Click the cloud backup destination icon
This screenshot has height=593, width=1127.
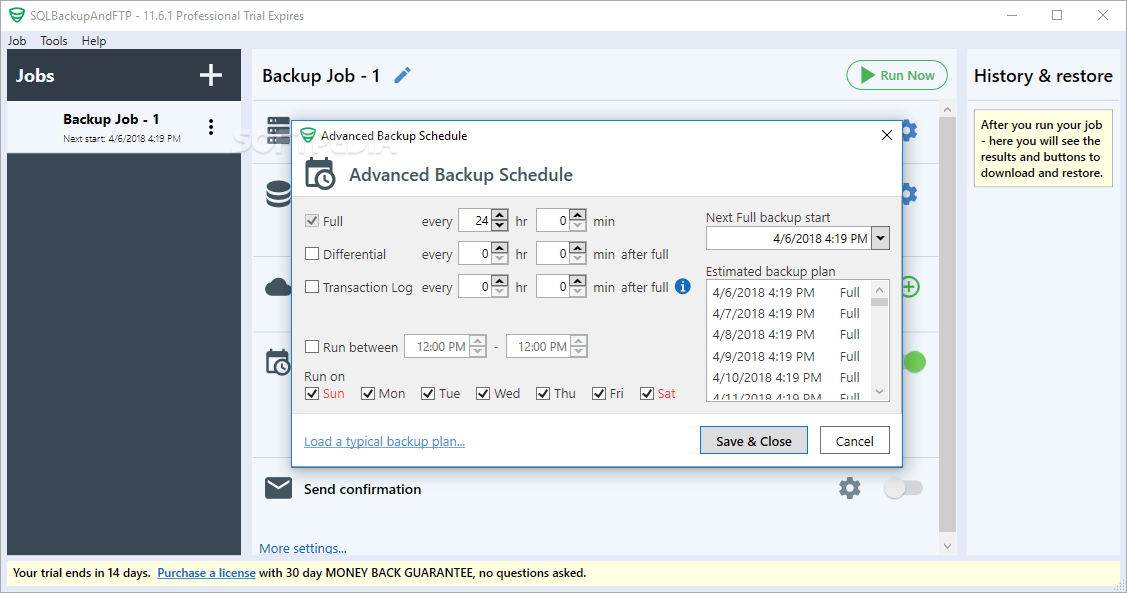point(277,287)
